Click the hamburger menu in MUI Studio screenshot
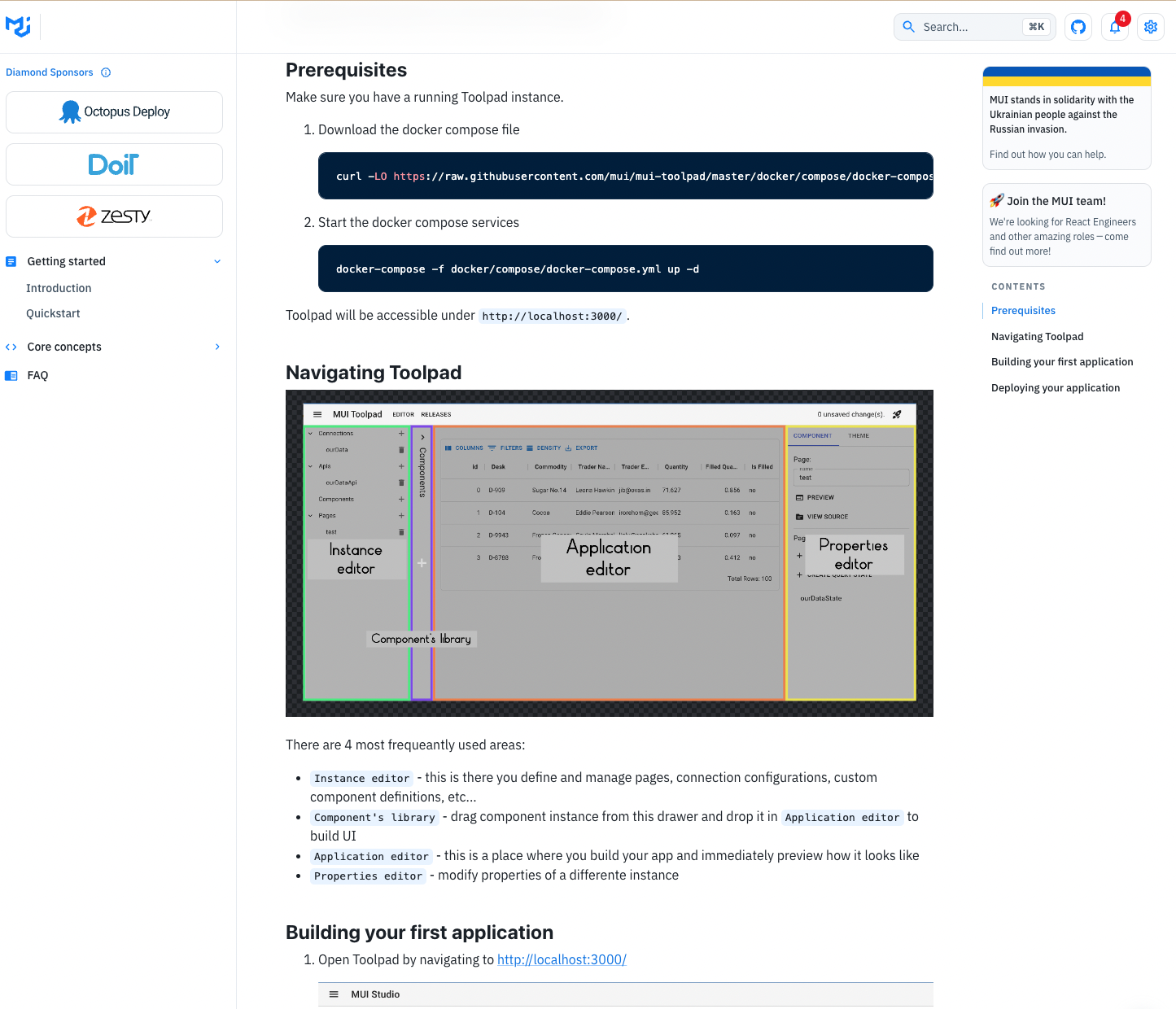Screen dimensions: 1176x1009 tap(334, 994)
